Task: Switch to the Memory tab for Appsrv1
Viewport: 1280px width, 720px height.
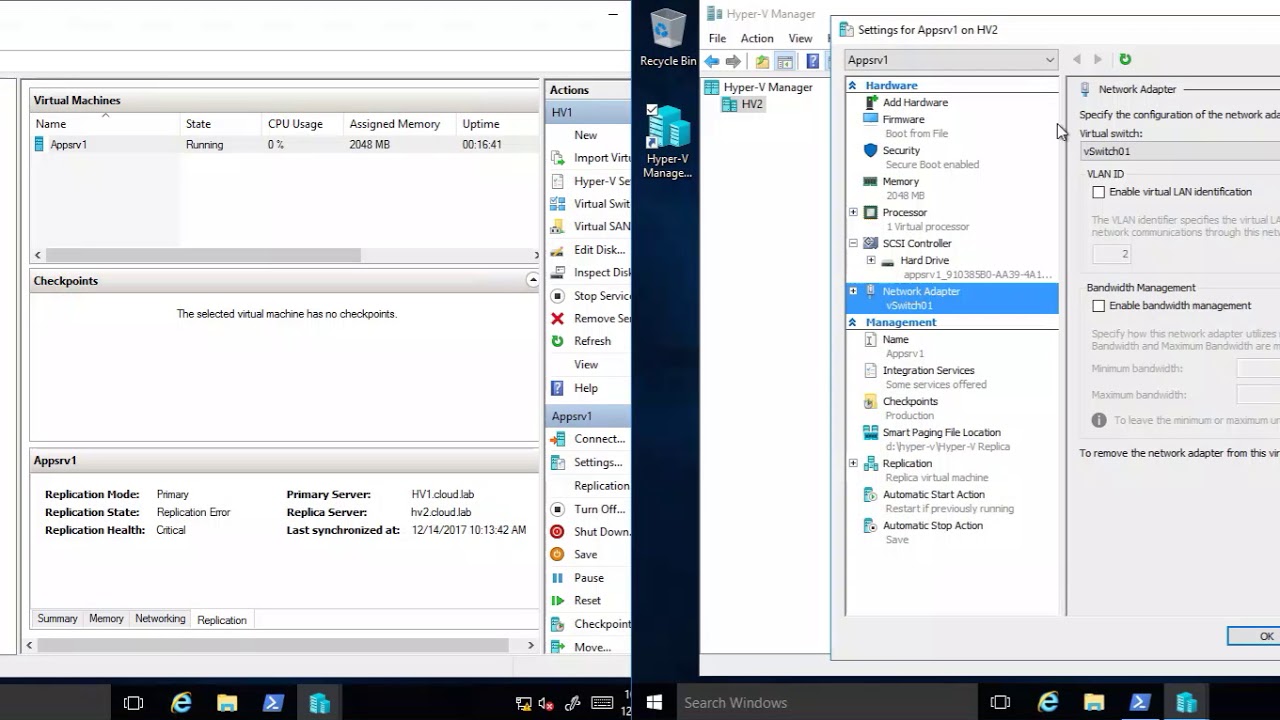Action: pos(106,619)
